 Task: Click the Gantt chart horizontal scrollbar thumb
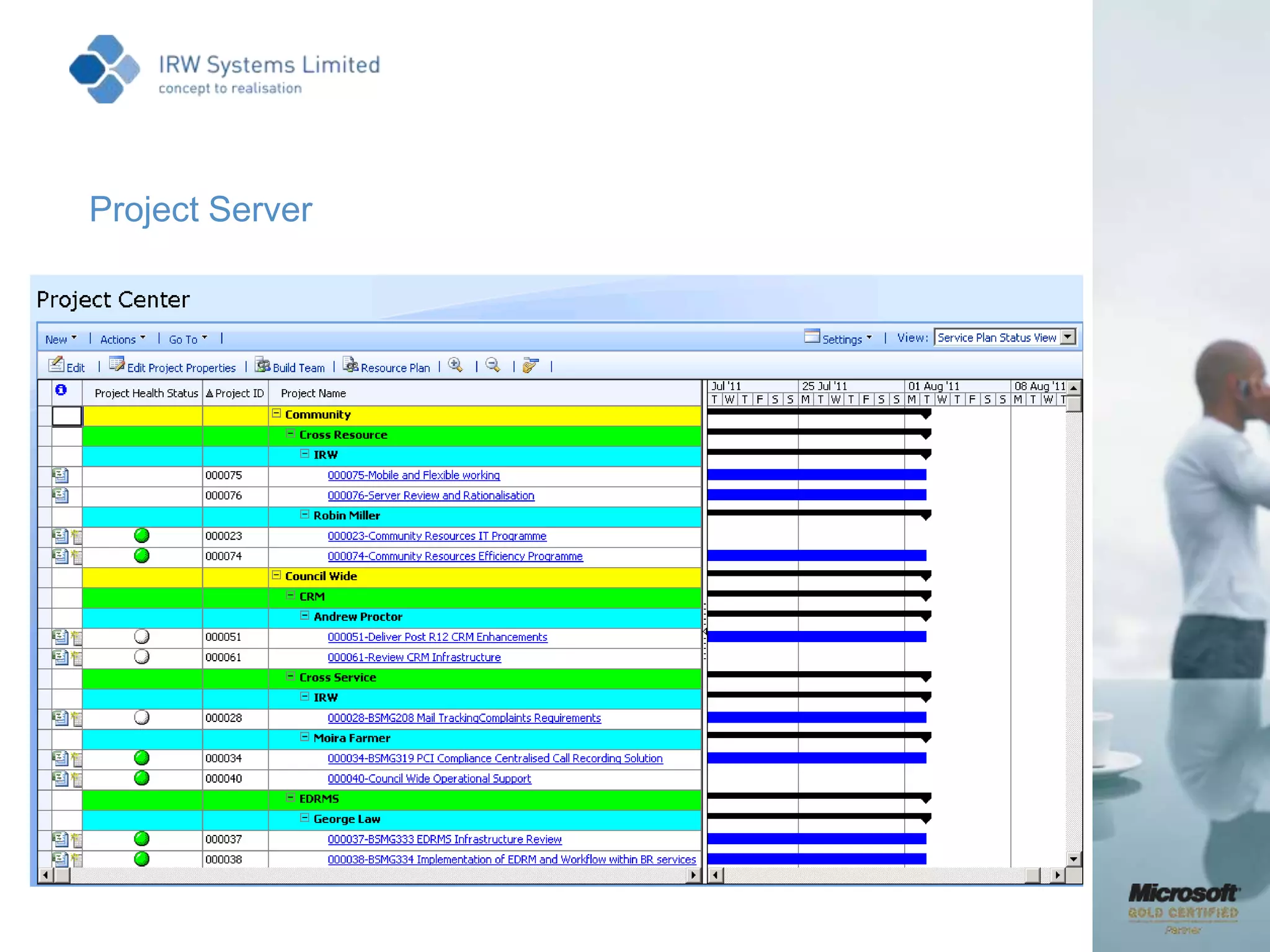[1032, 875]
